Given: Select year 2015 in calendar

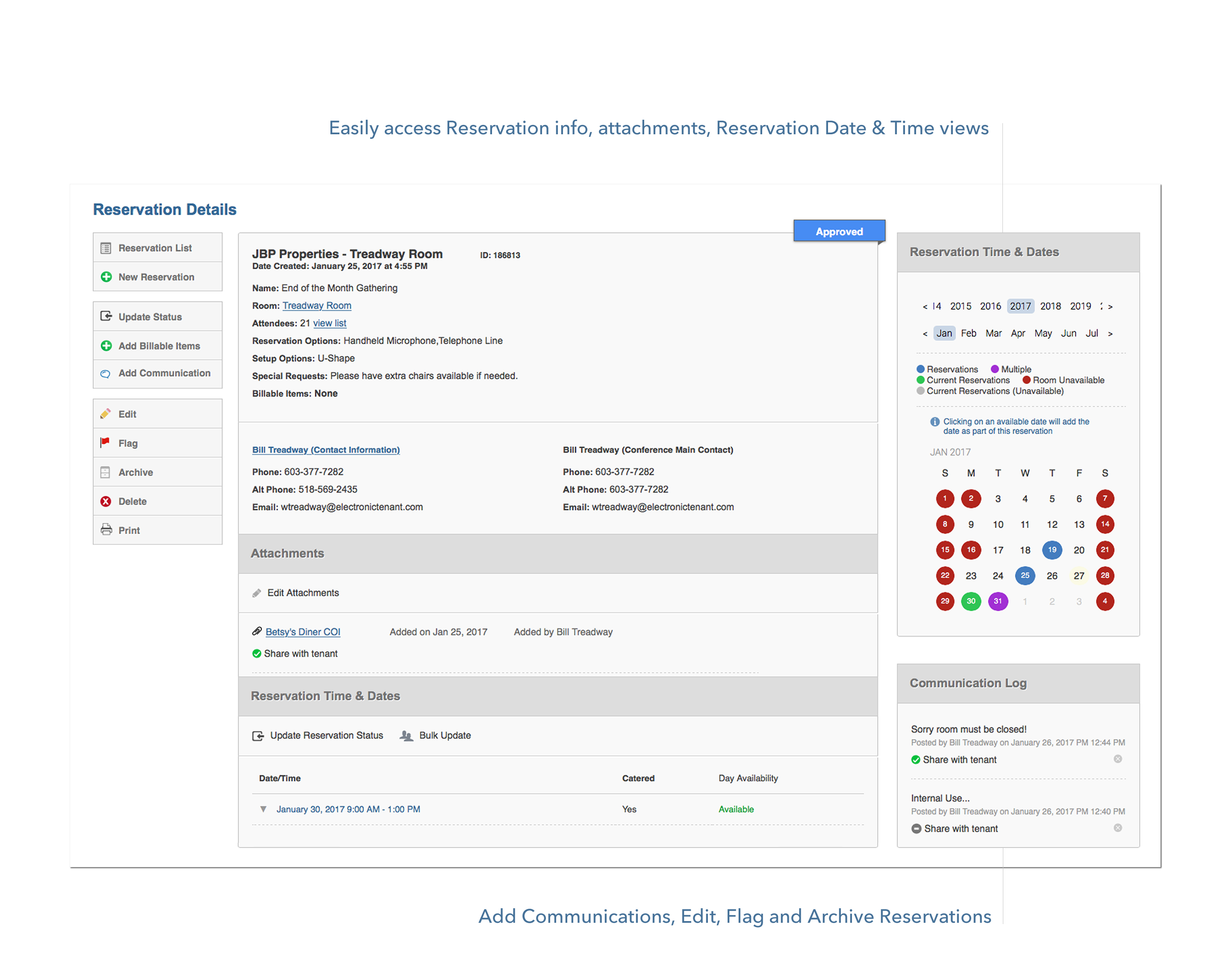Looking at the screenshot, I should [x=961, y=306].
